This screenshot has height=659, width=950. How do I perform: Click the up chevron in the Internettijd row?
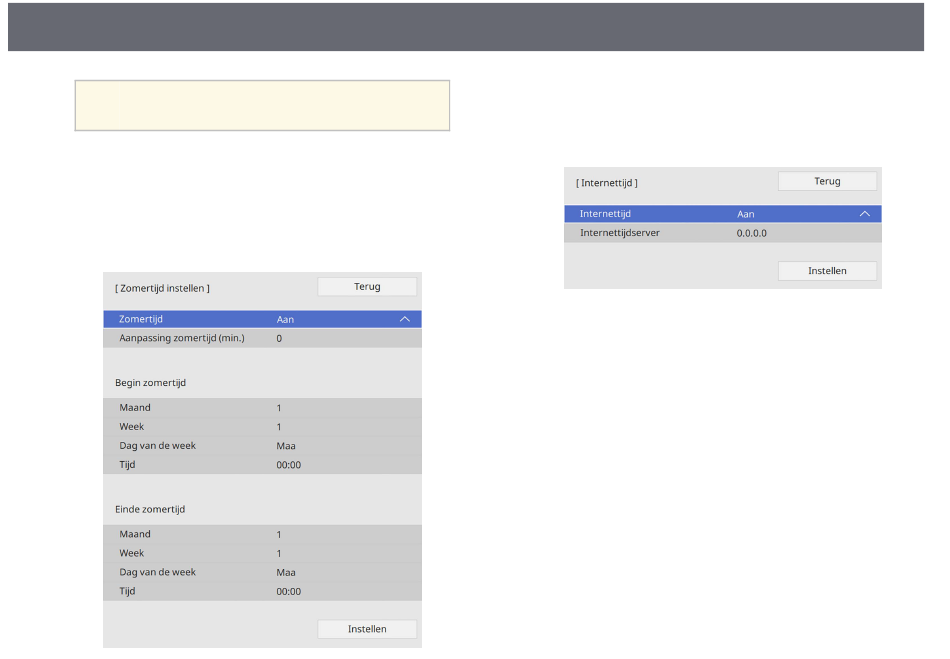pos(865,214)
